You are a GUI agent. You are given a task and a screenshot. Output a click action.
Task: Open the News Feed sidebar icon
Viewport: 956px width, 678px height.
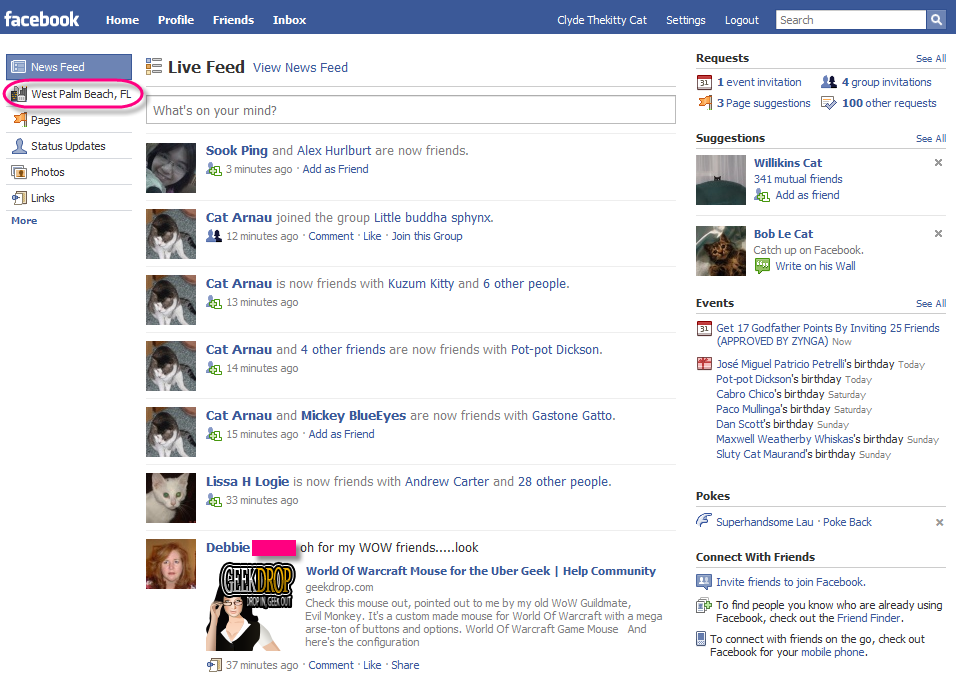pyautogui.click(x=19, y=66)
